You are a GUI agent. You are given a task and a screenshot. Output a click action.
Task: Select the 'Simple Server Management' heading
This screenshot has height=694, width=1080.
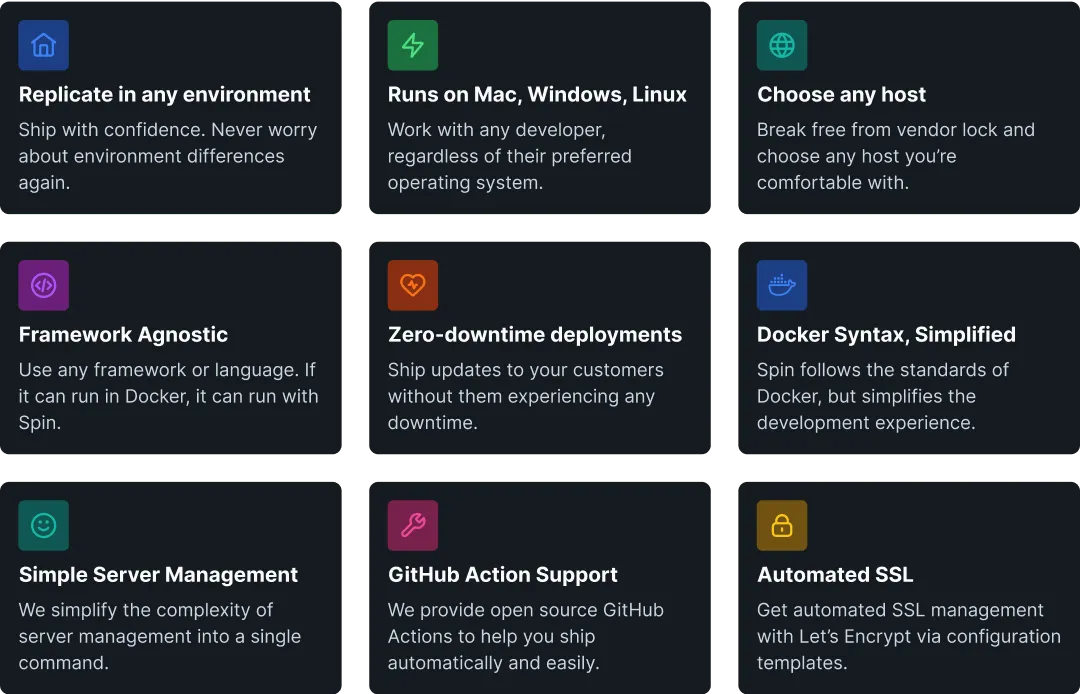click(x=158, y=575)
